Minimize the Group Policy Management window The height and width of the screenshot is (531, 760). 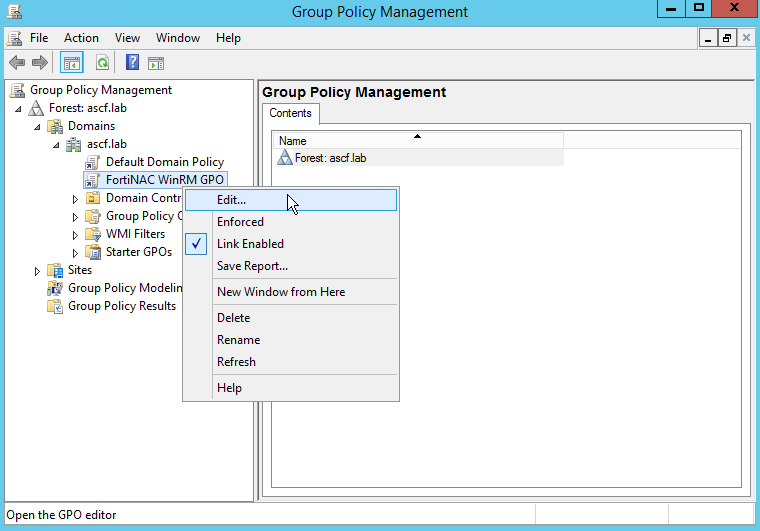(x=671, y=8)
